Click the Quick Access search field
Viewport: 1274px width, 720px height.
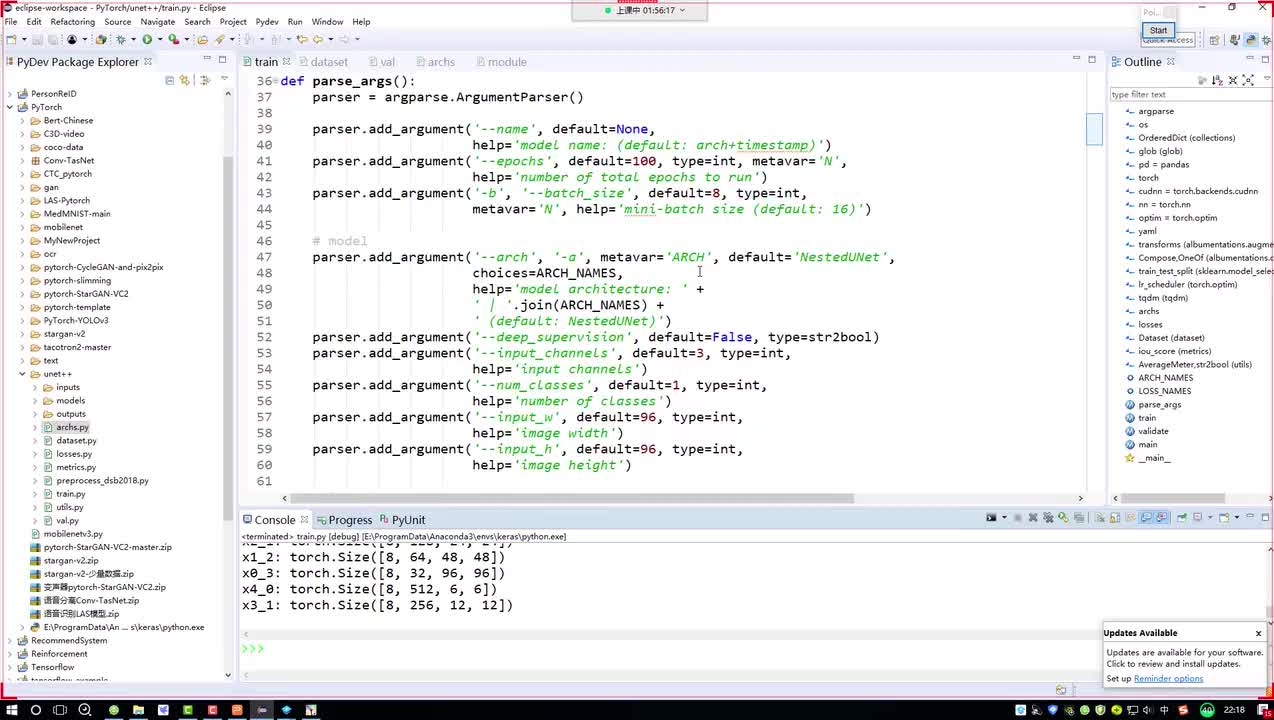1168,40
